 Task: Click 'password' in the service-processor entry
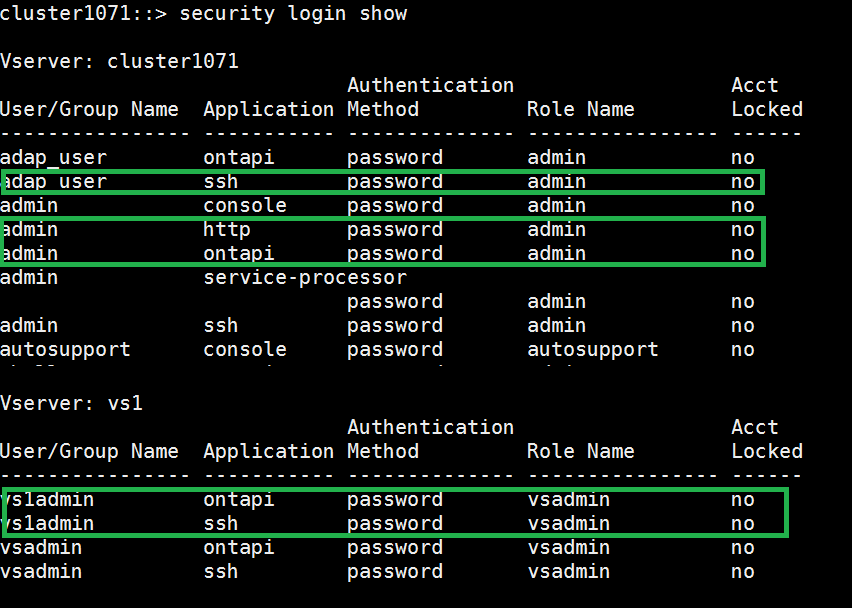click(x=394, y=302)
